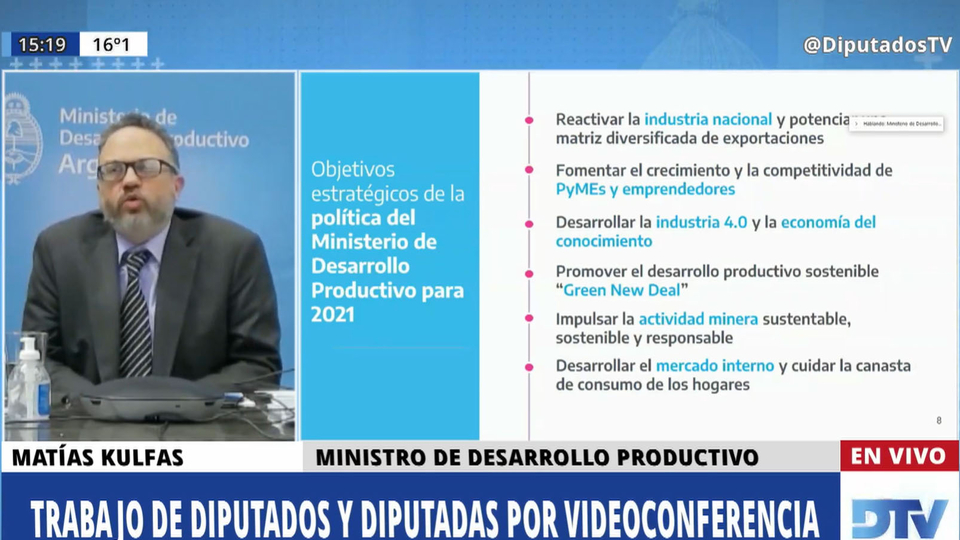Click 'Fomentar el crecimiento y la competitividad de'
This screenshot has width=960, height=540.
(724, 170)
